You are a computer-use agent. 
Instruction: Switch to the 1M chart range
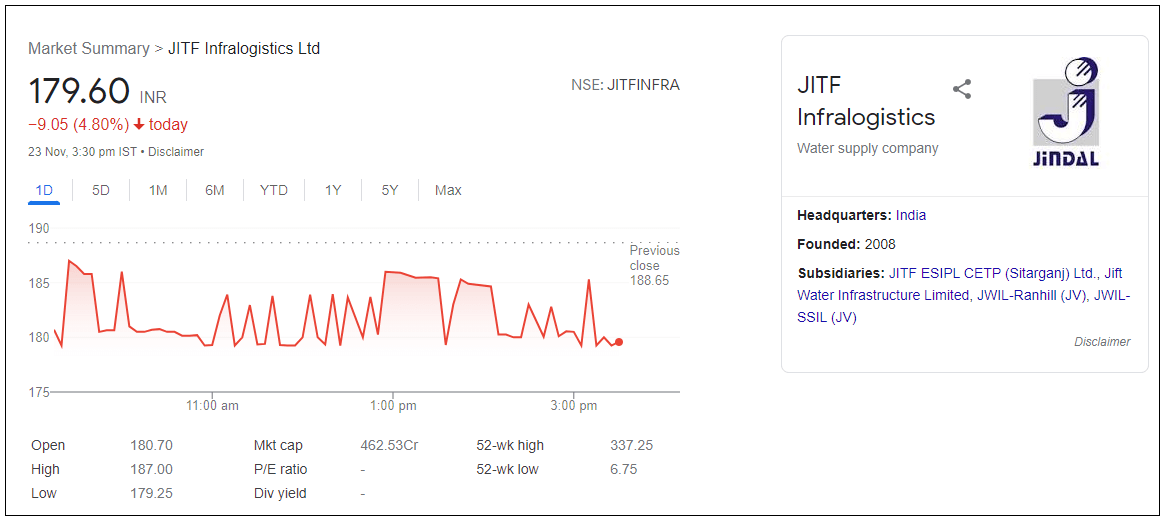[158, 190]
